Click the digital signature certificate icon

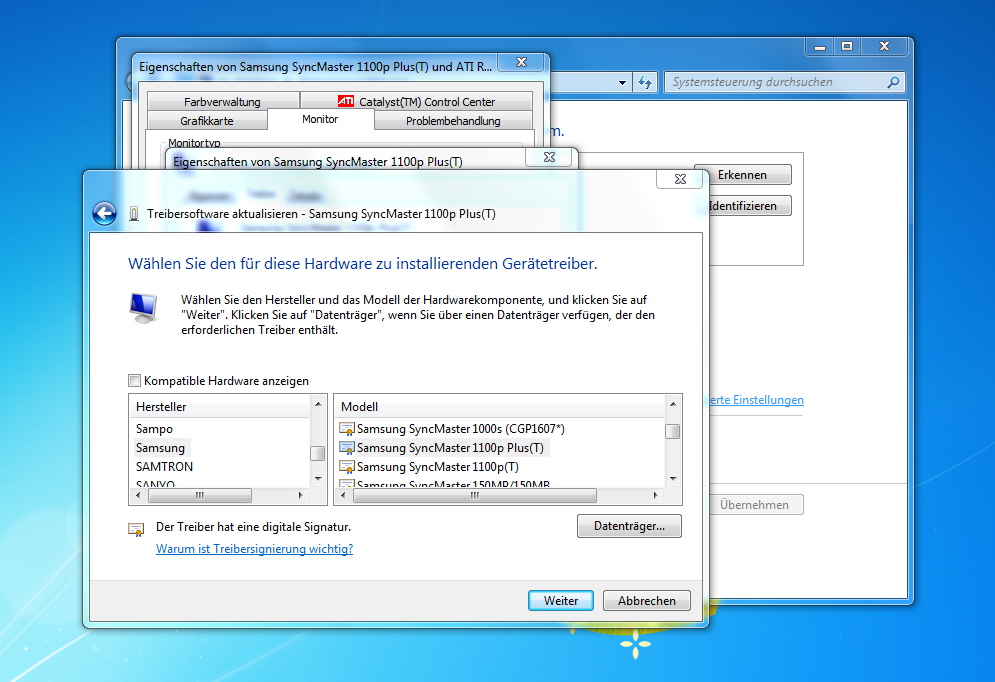pos(136,529)
